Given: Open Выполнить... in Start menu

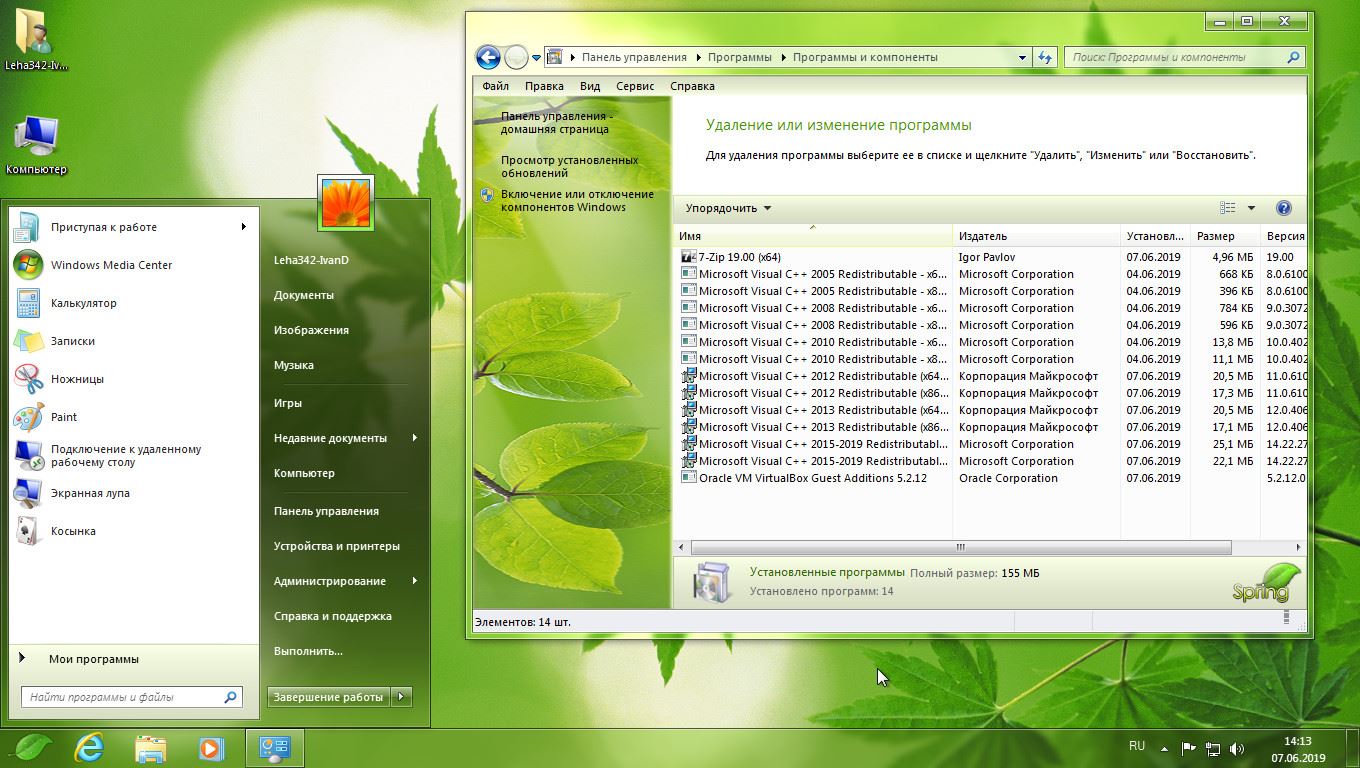Looking at the screenshot, I should [x=308, y=651].
